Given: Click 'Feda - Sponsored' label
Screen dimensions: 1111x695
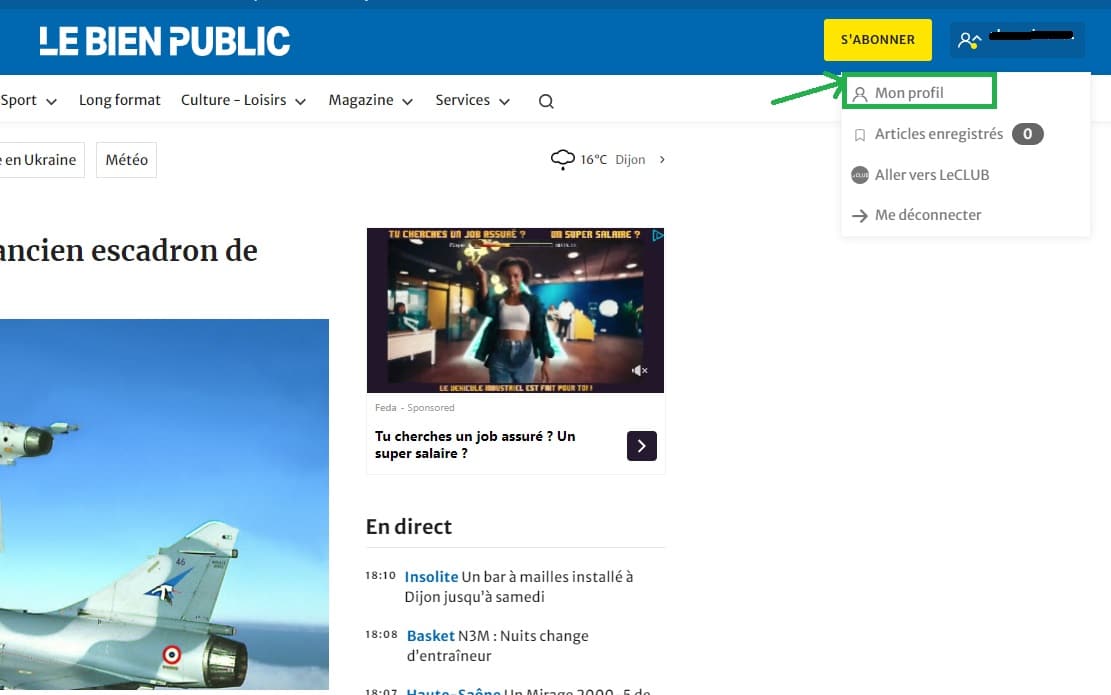Looking at the screenshot, I should [x=414, y=407].
